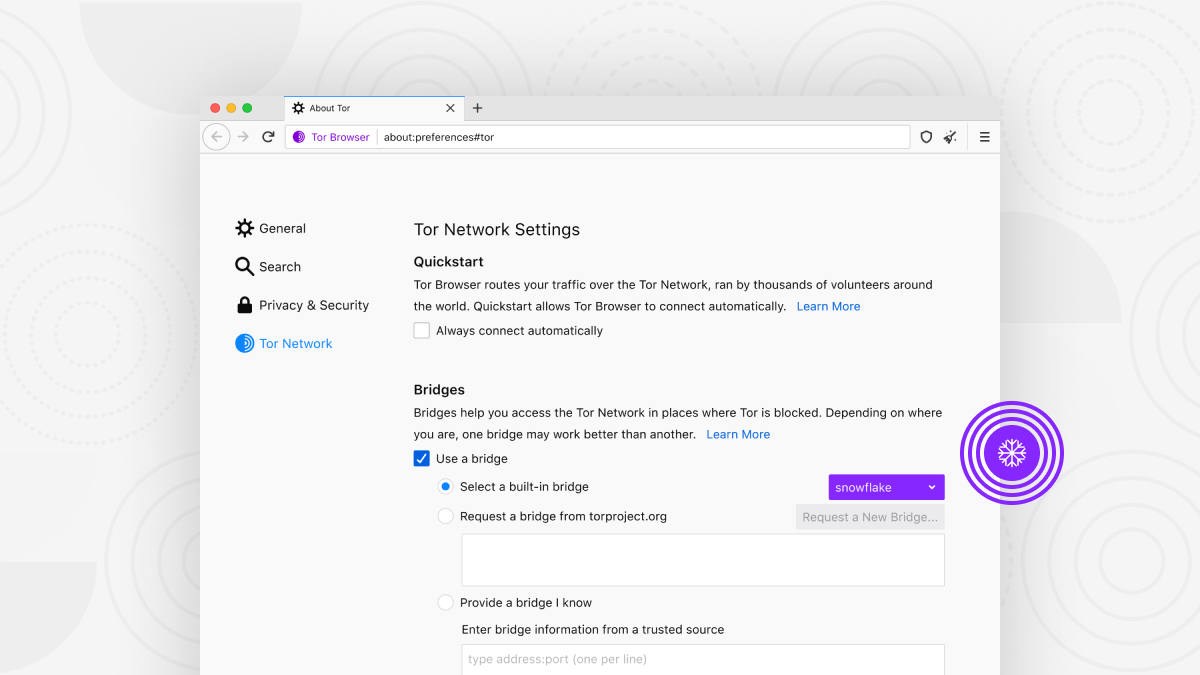The height and width of the screenshot is (675, 1200).
Task: Choose Provide a bridge I know option
Action: (446, 603)
